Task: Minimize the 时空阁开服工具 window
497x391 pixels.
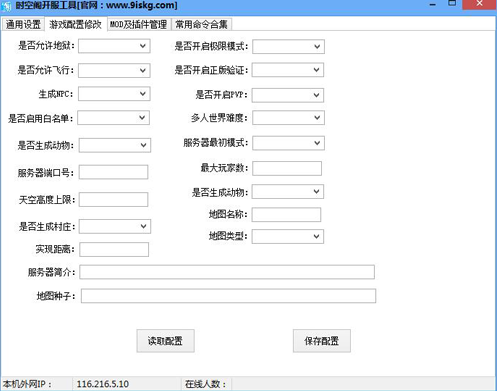Action: click(433, 5)
